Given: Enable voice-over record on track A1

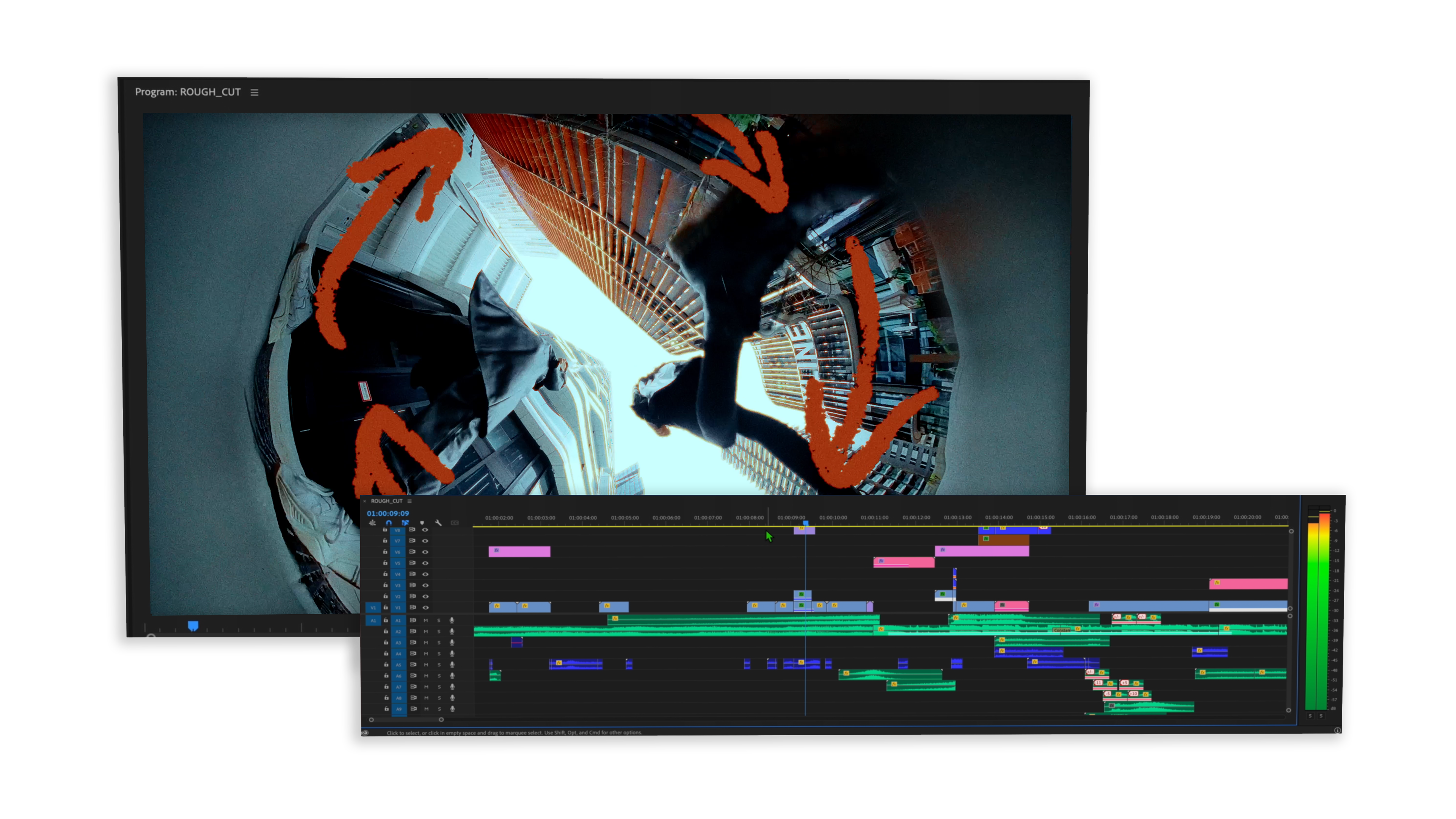Looking at the screenshot, I should click(452, 620).
